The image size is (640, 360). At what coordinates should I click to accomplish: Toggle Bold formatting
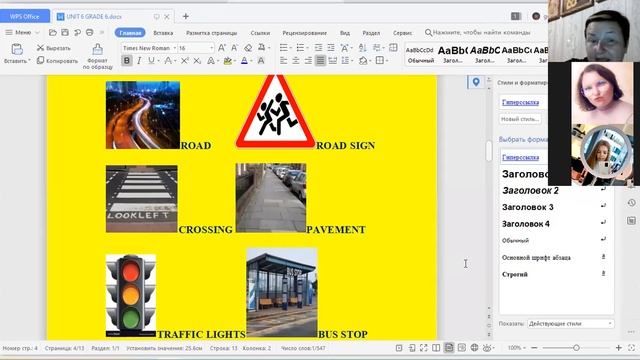(x=127, y=61)
